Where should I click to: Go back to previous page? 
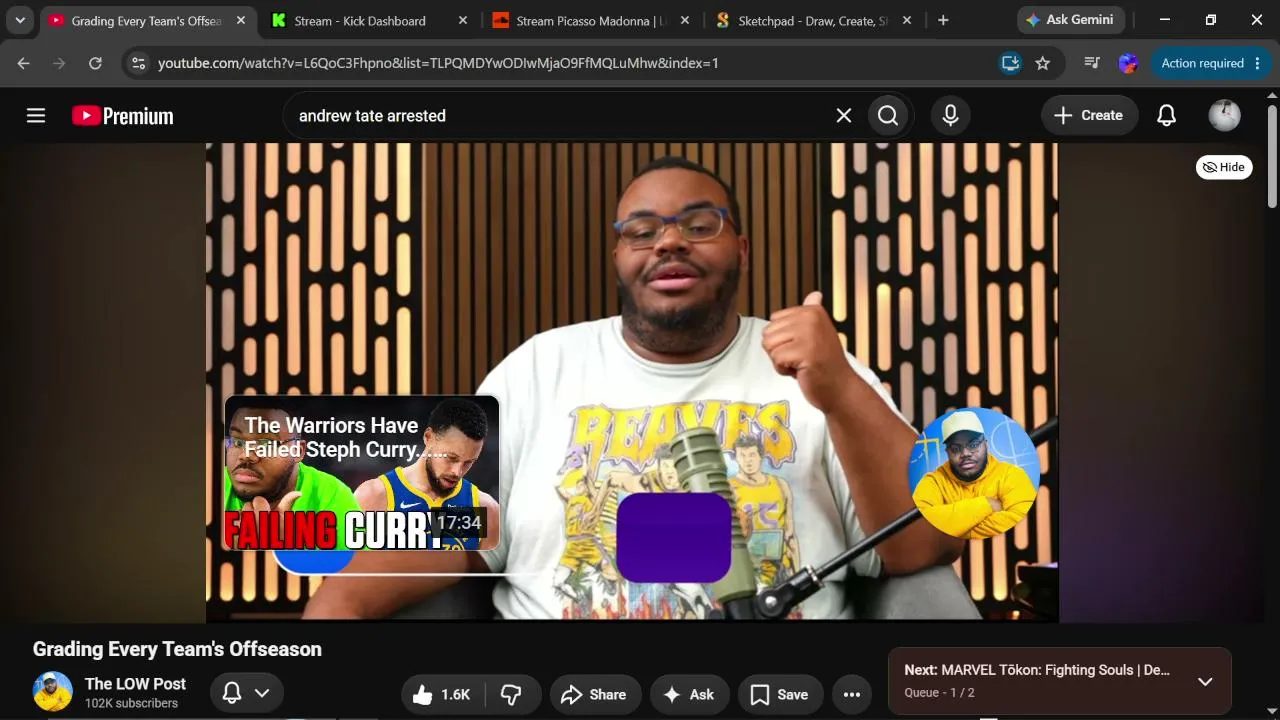click(24, 63)
